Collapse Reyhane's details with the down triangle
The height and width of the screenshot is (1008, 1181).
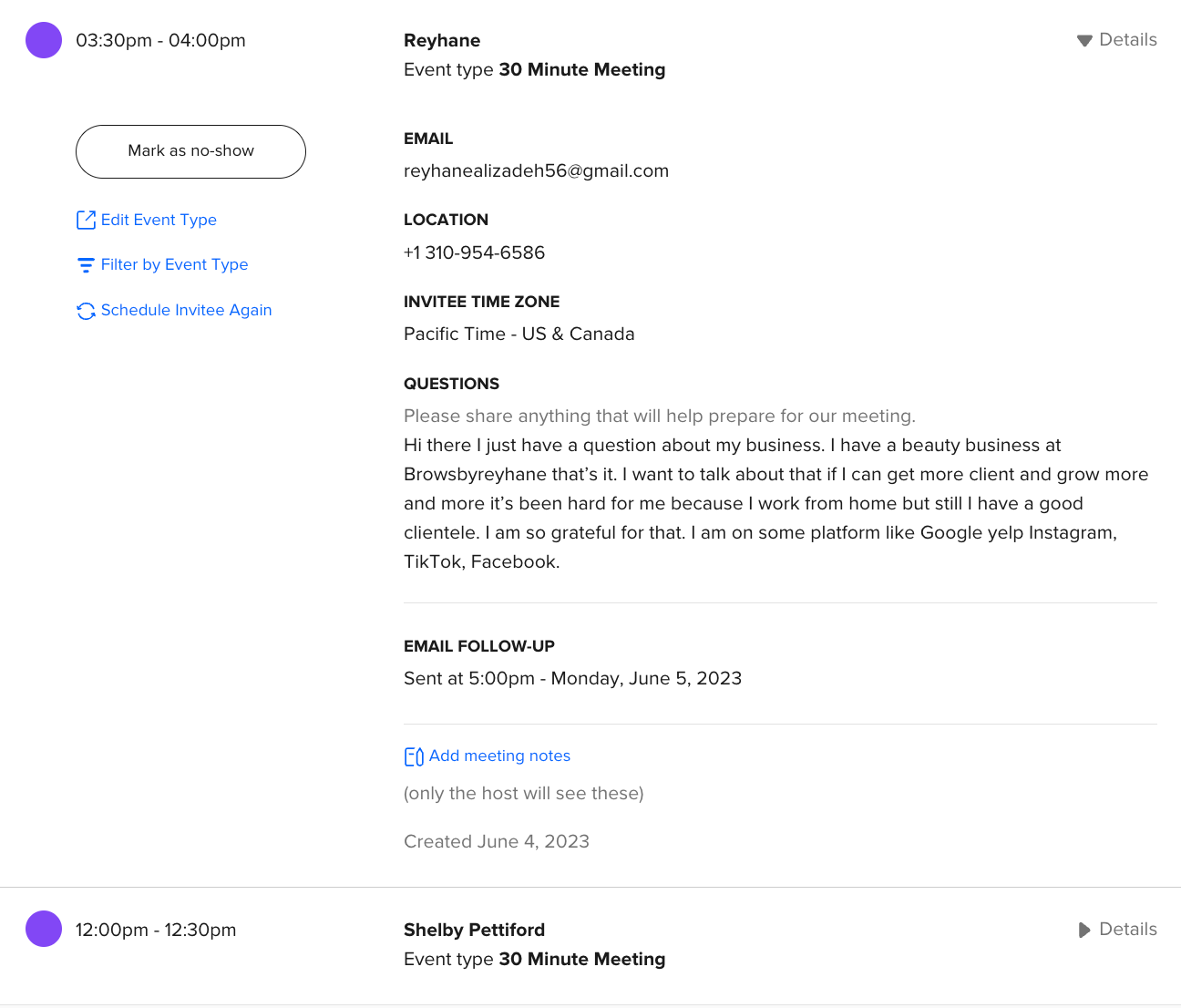click(1084, 40)
